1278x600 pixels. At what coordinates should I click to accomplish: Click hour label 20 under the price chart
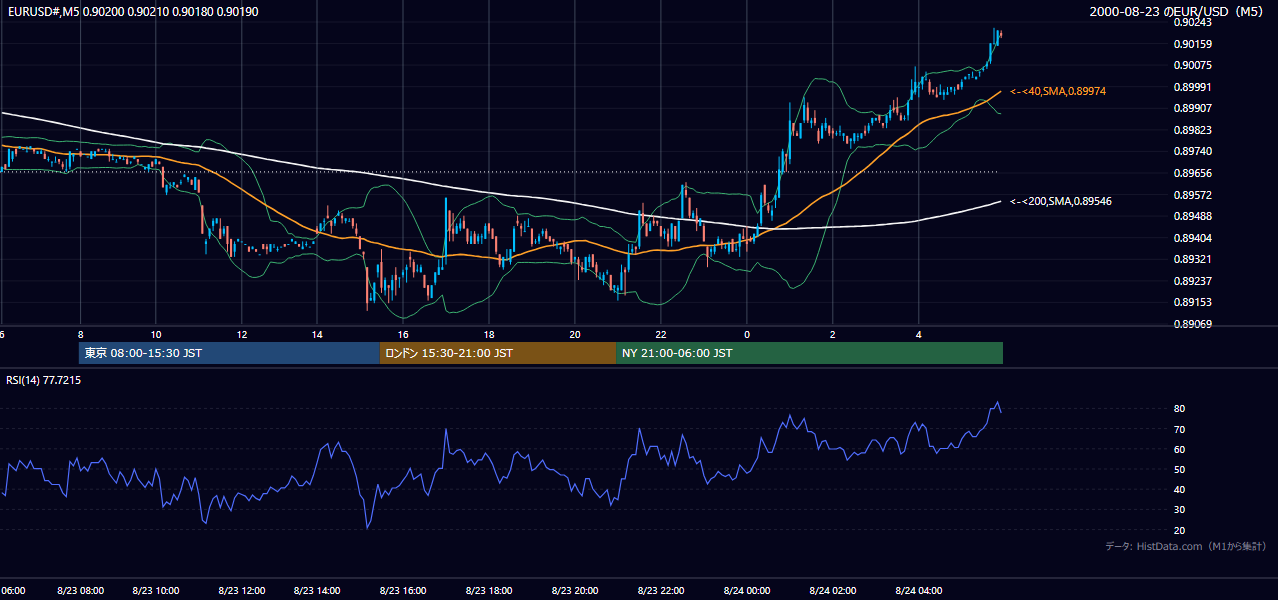(x=574, y=334)
